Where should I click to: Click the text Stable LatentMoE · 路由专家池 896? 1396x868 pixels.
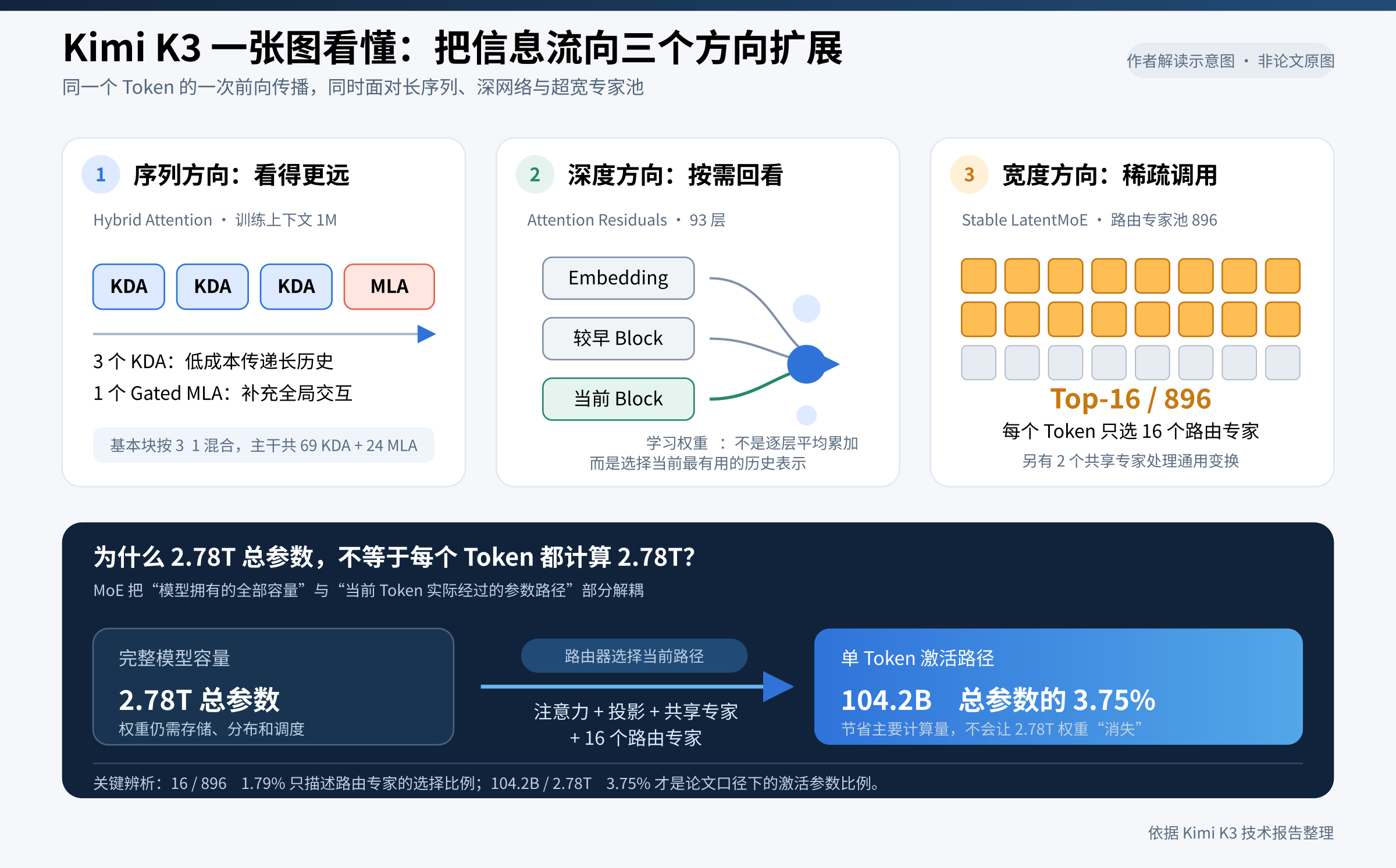(1089, 220)
